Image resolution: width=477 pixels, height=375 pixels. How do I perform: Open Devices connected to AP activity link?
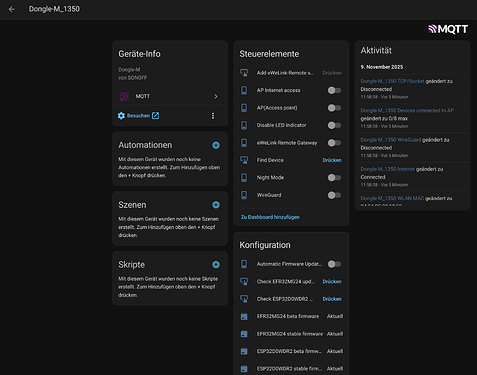pyautogui.click(x=407, y=110)
